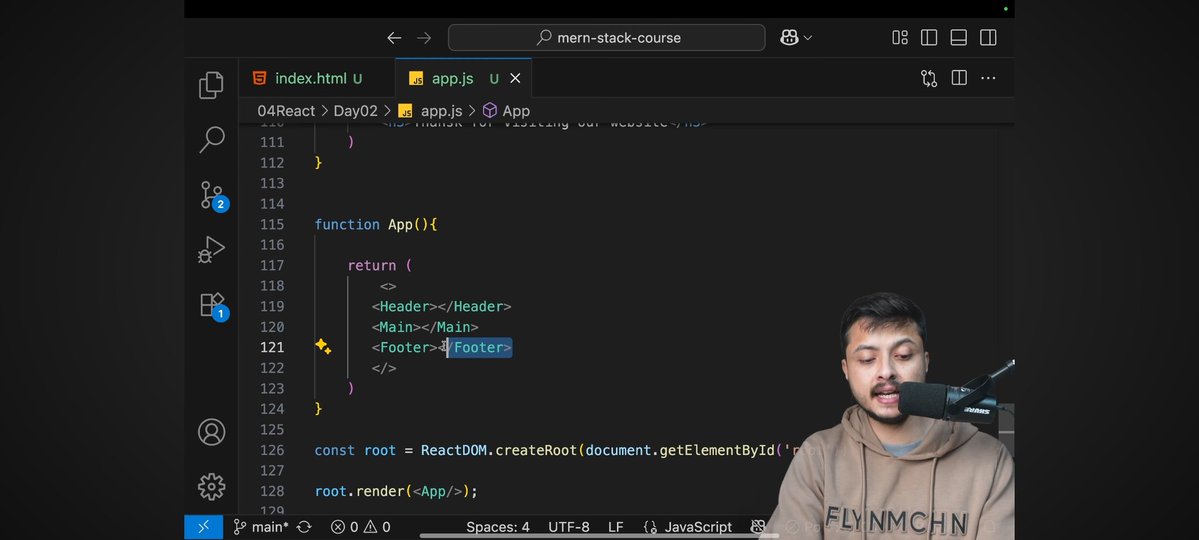Open Run and Debug view
This screenshot has width=1199, height=540.
[211, 250]
